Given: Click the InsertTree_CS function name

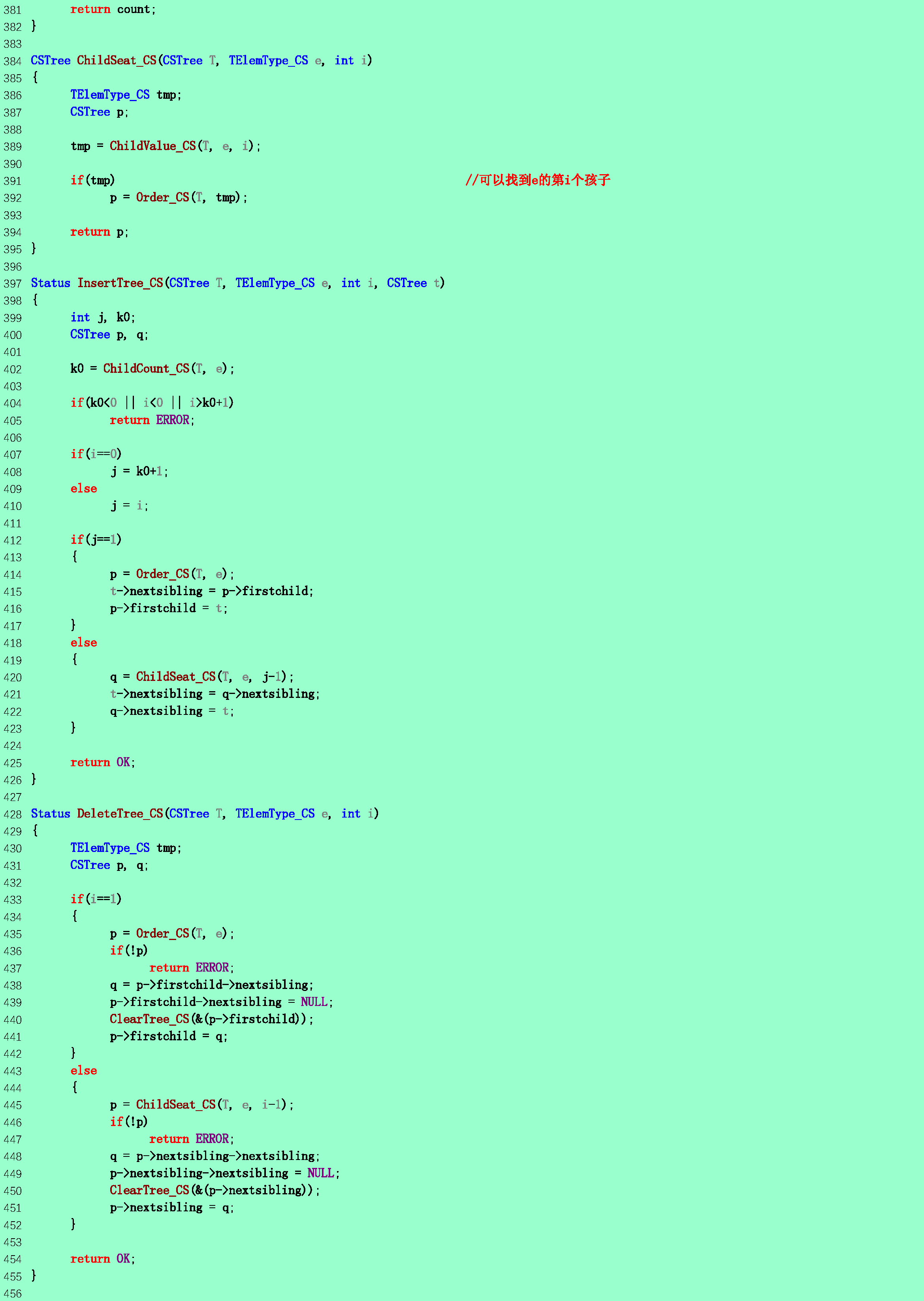Looking at the screenshot, I should [120, 283].
